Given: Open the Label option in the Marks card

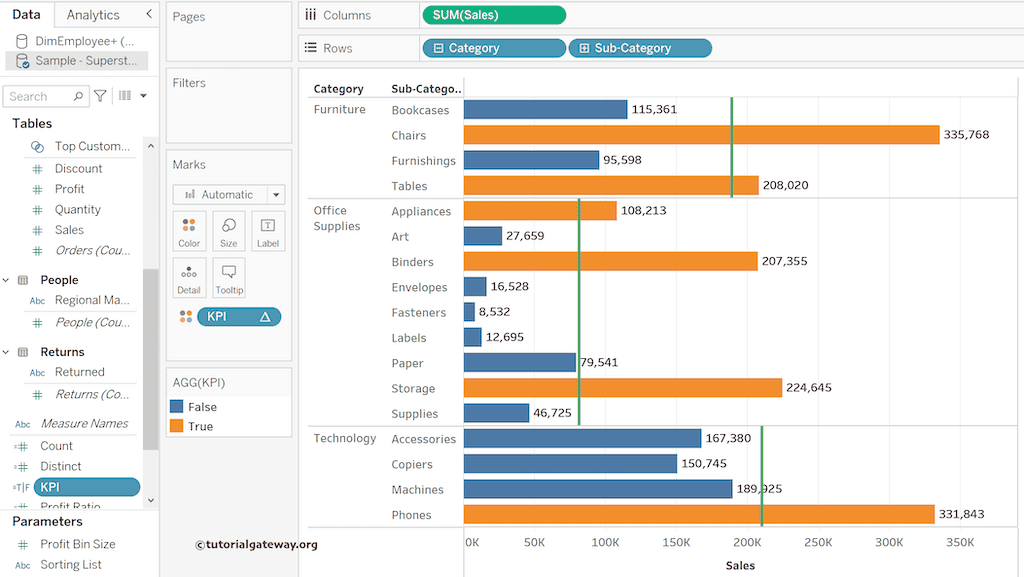Looking at the screenshot, I should pyautogui.click(x=267, y=231).
